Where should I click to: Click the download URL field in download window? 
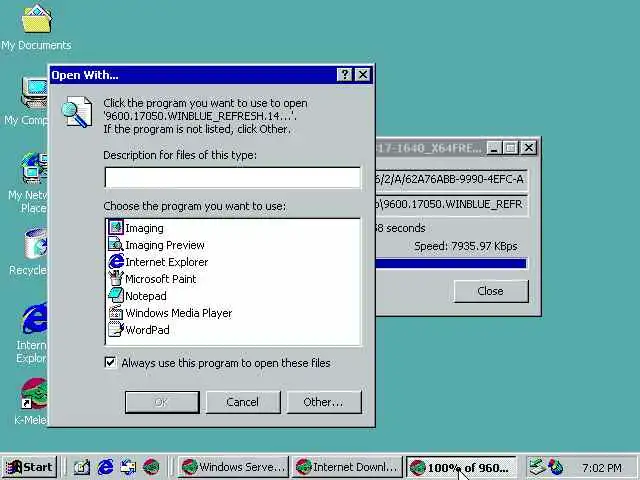451,180
